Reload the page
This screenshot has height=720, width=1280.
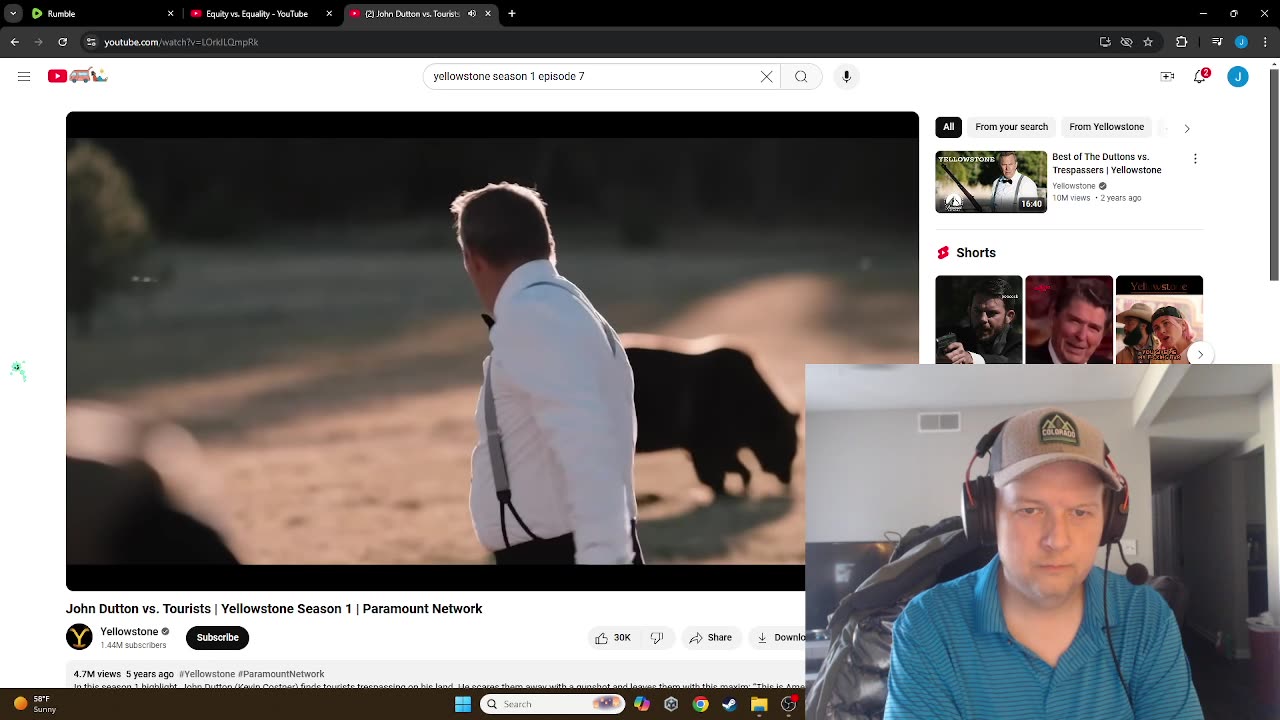coord(62,42)
